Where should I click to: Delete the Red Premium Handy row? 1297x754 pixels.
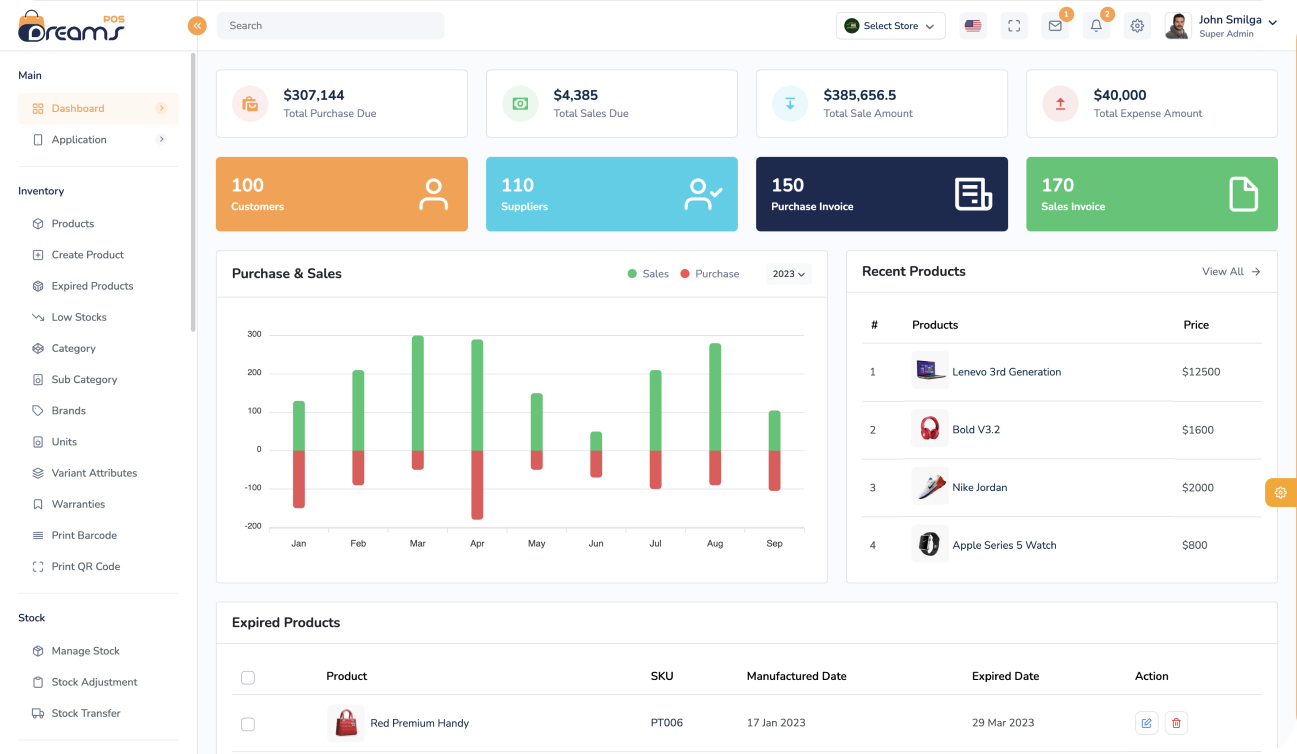click(1176, 723)
